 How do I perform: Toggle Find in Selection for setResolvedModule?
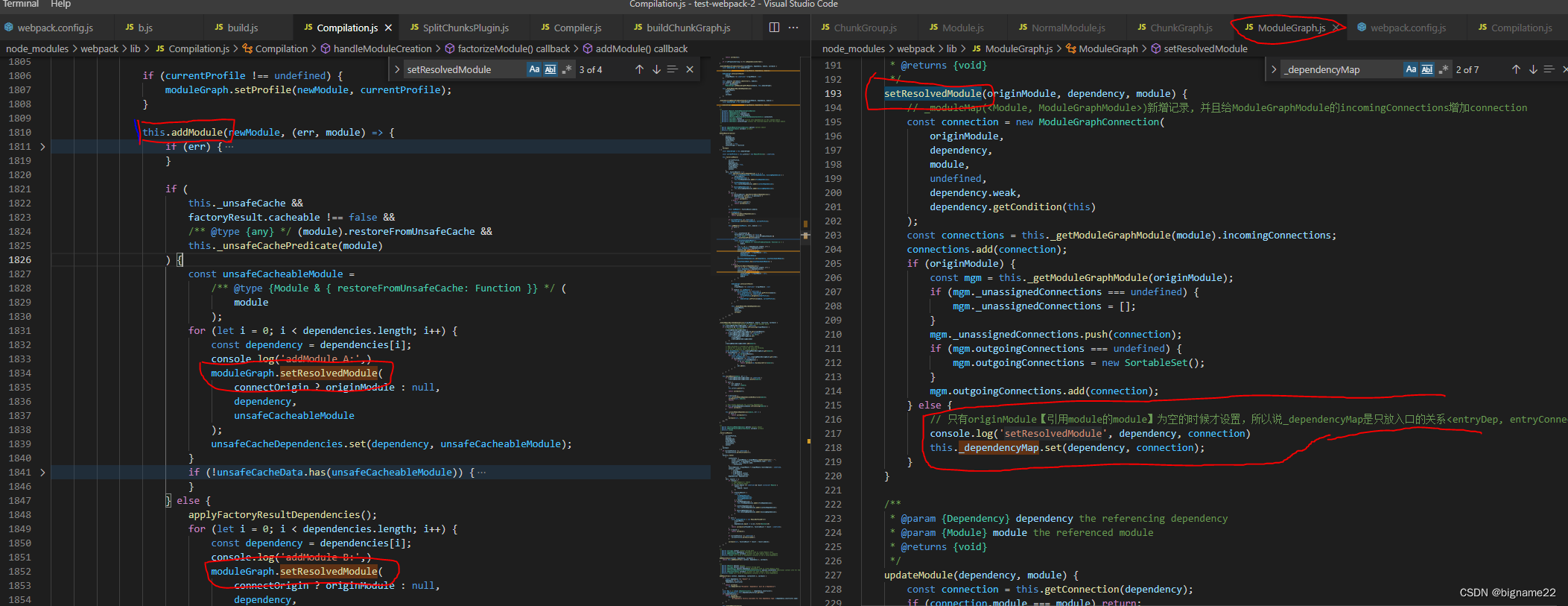pos(673,69)
